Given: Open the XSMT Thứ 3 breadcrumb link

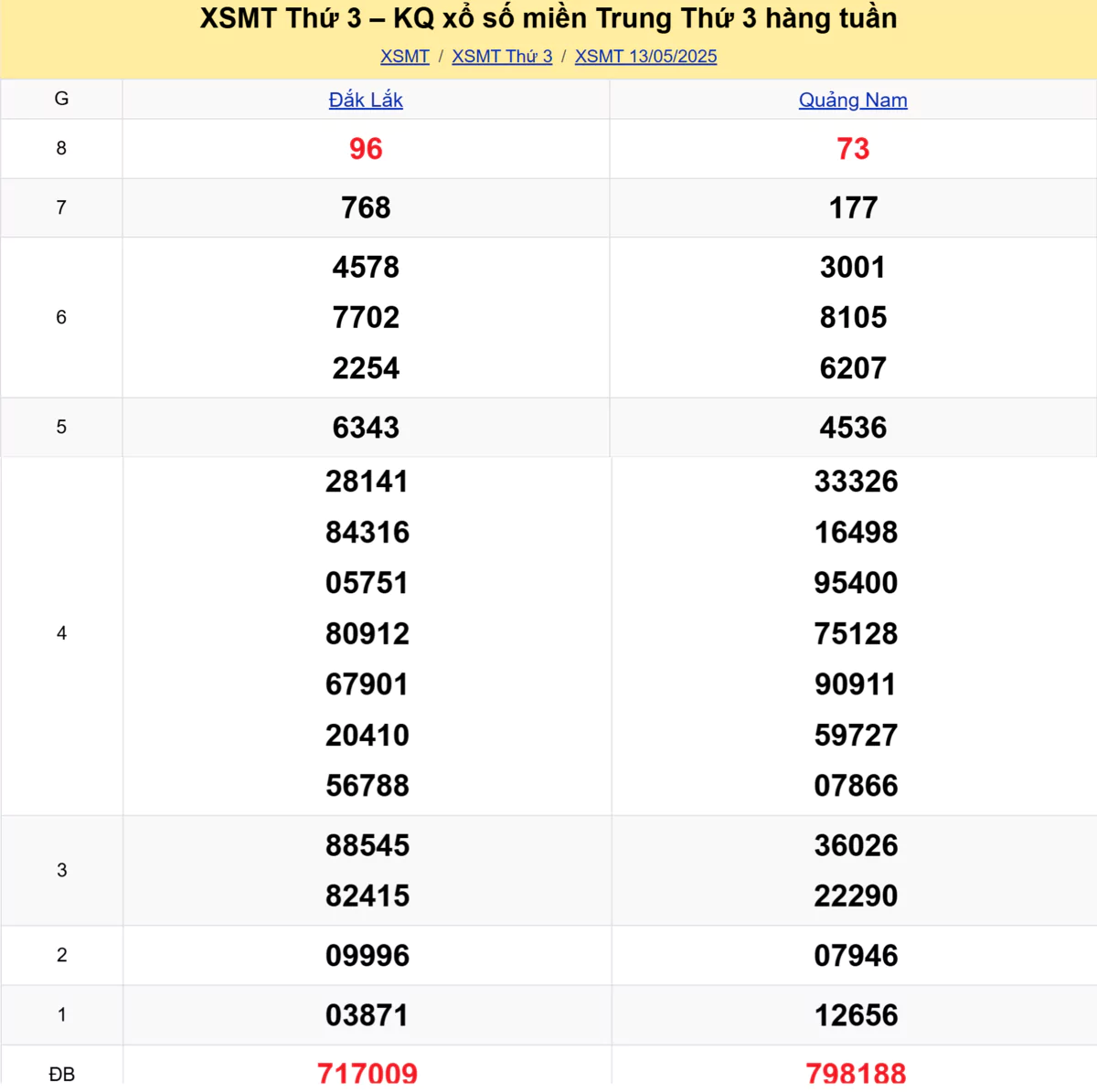Looking at the screenshot, I should 502,57.
